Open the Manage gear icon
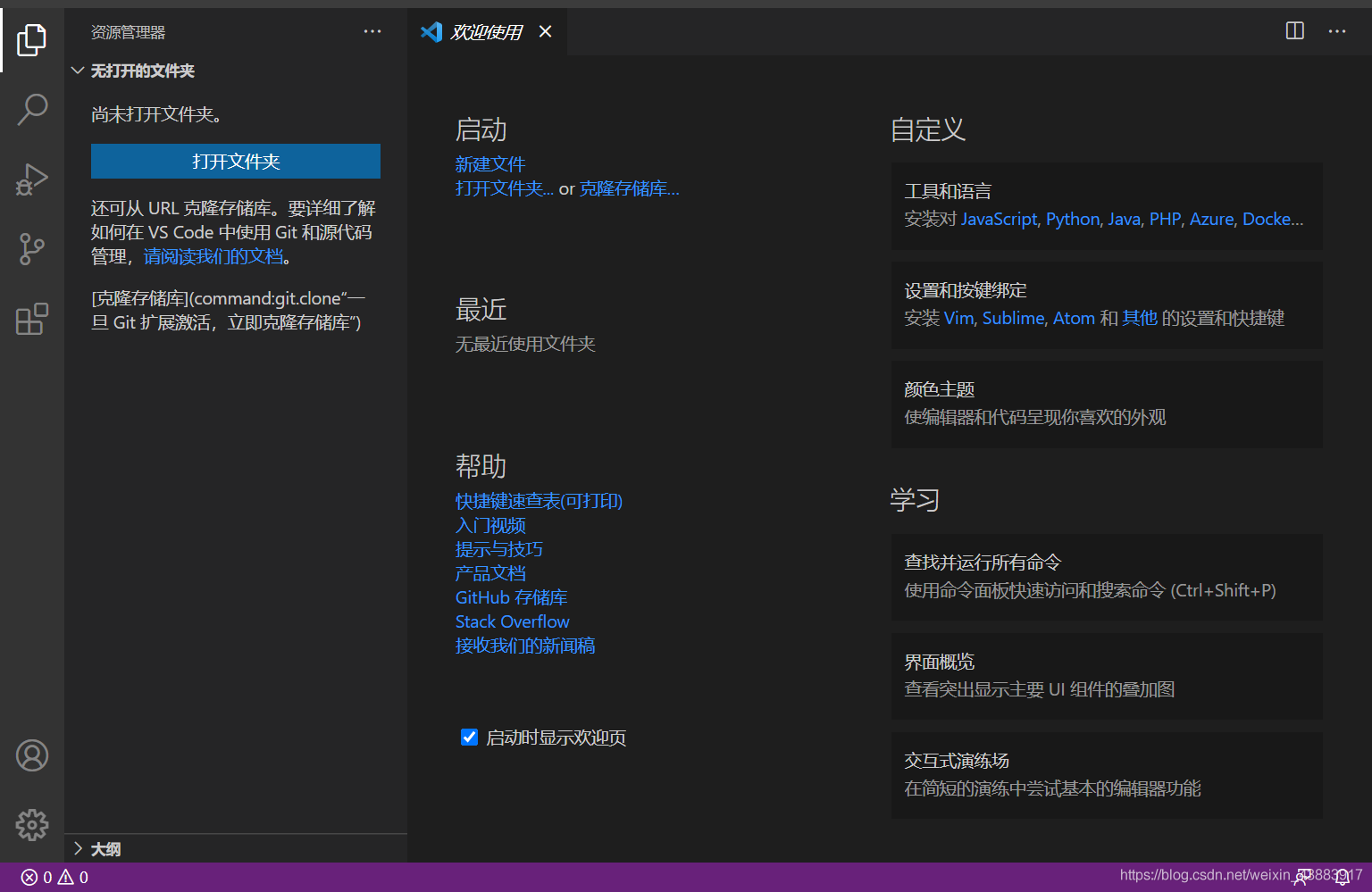1372x892 pixels. pyautogui.click(x=32, y=824)
